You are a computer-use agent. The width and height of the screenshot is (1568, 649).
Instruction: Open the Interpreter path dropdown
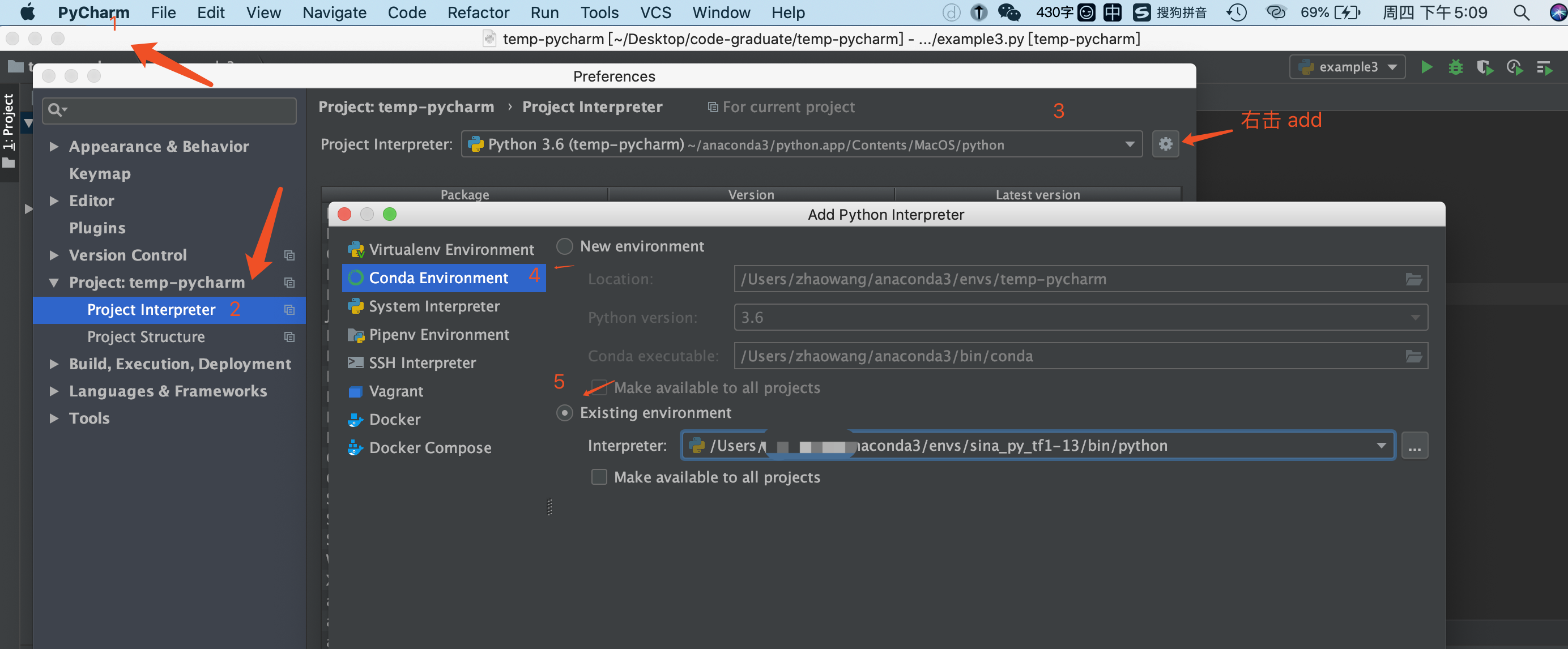click(x=1382, y=446)
